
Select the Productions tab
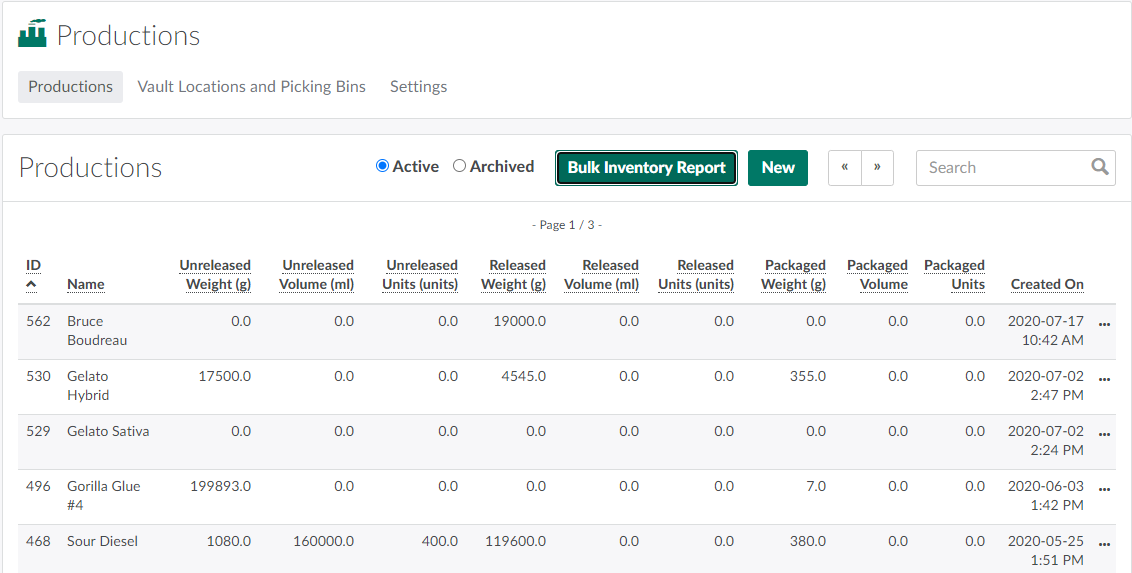[70, 87]
